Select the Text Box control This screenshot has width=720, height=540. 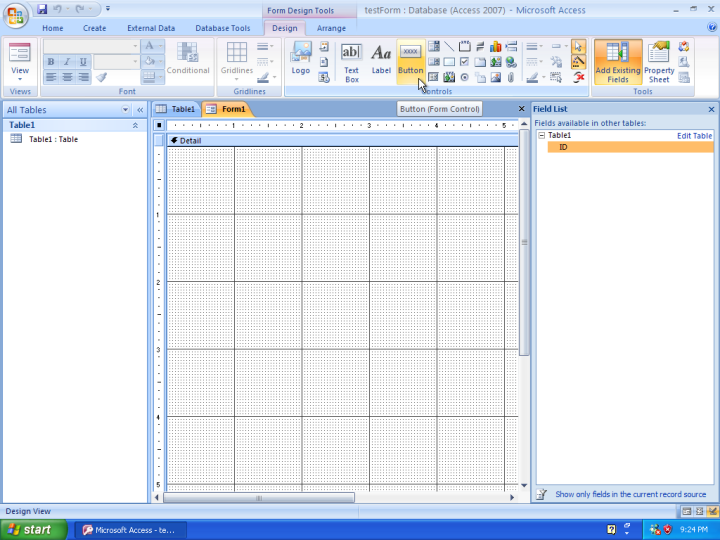pyautogui.click(x=351, y=63)
